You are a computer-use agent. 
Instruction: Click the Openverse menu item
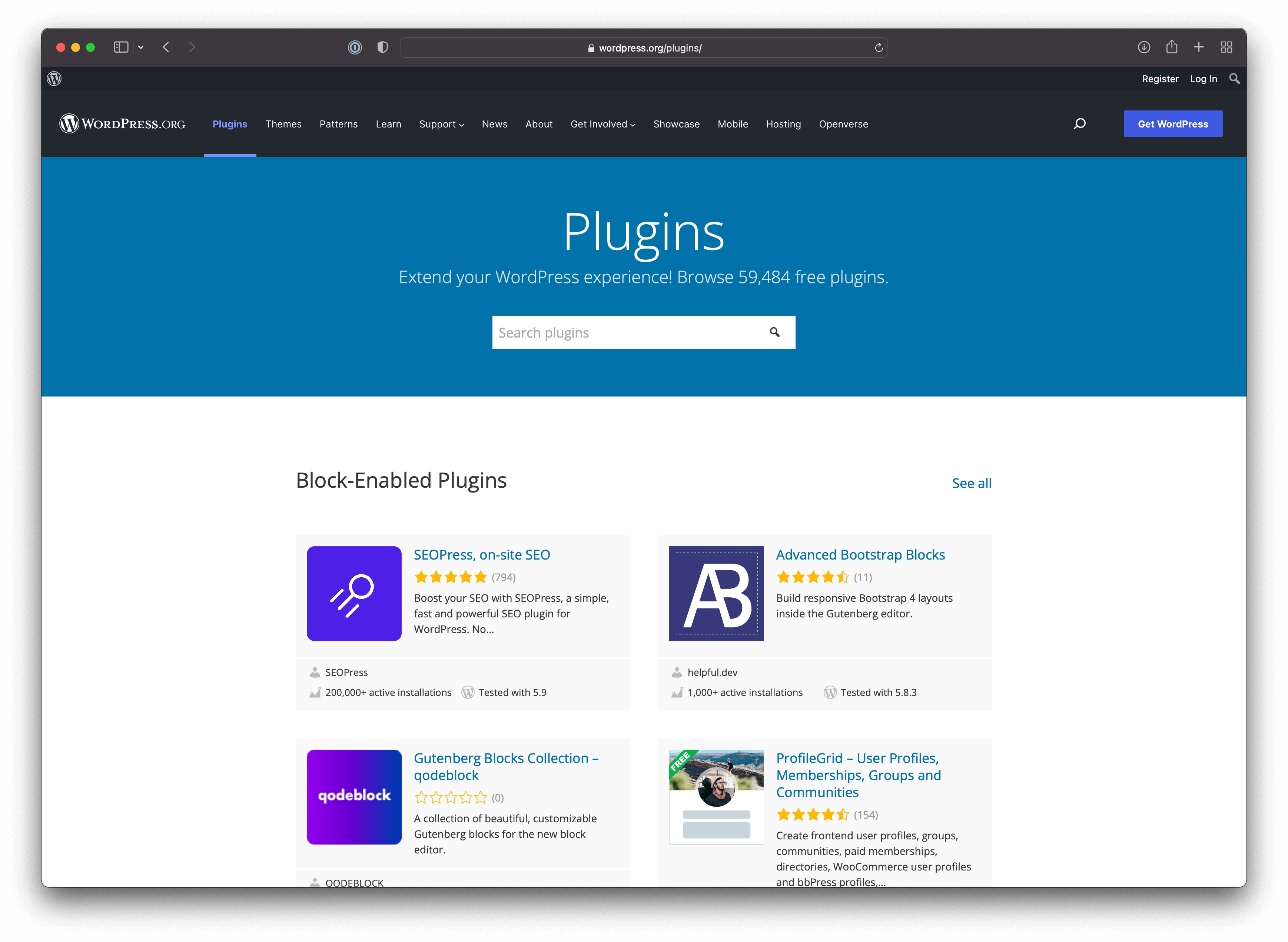843,124
